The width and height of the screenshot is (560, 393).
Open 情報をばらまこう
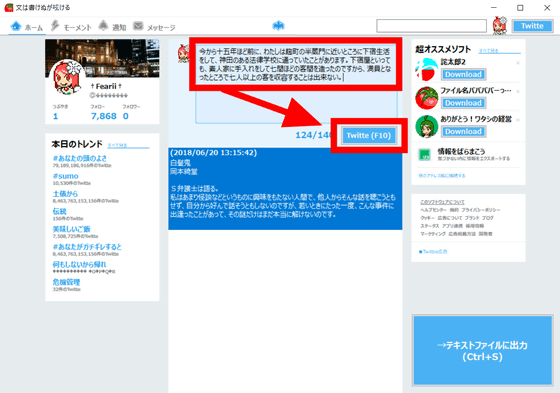(461, 151)
